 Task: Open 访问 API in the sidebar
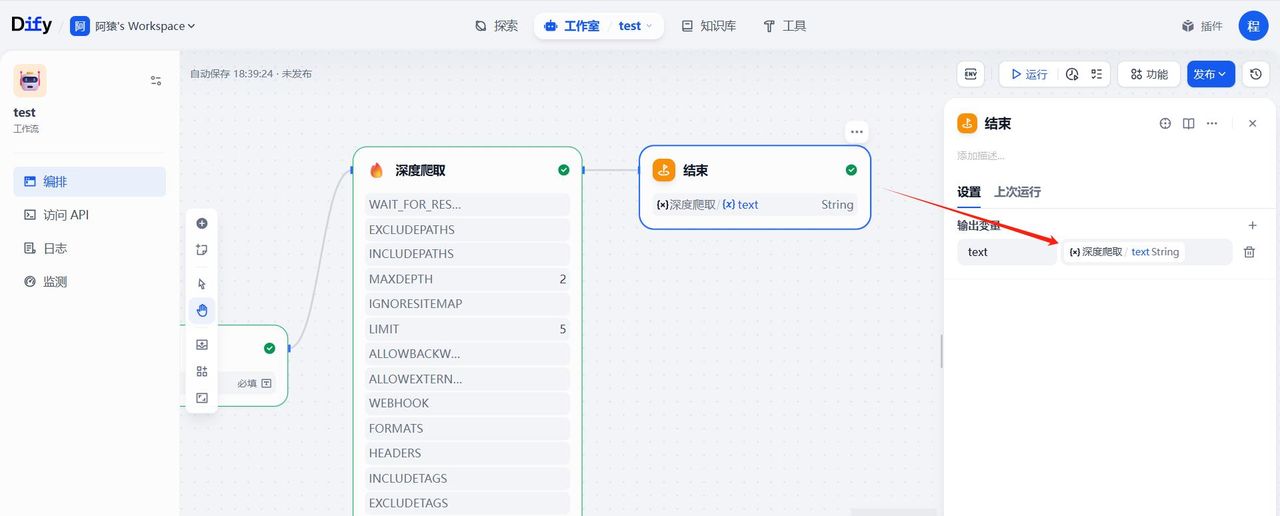(x=90, y=215)
